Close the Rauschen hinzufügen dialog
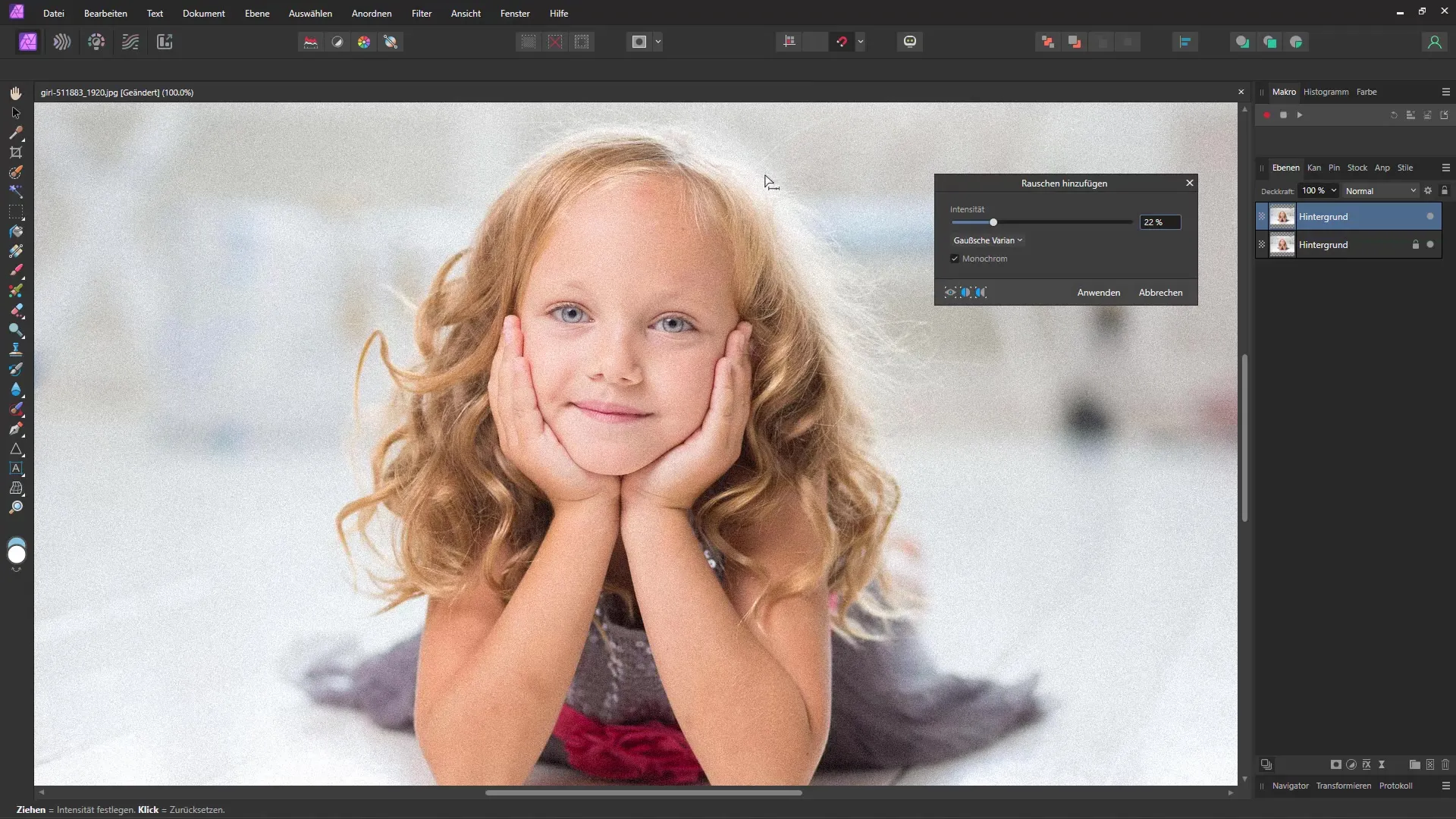The image size is (1456, 819). (1189, 183)
